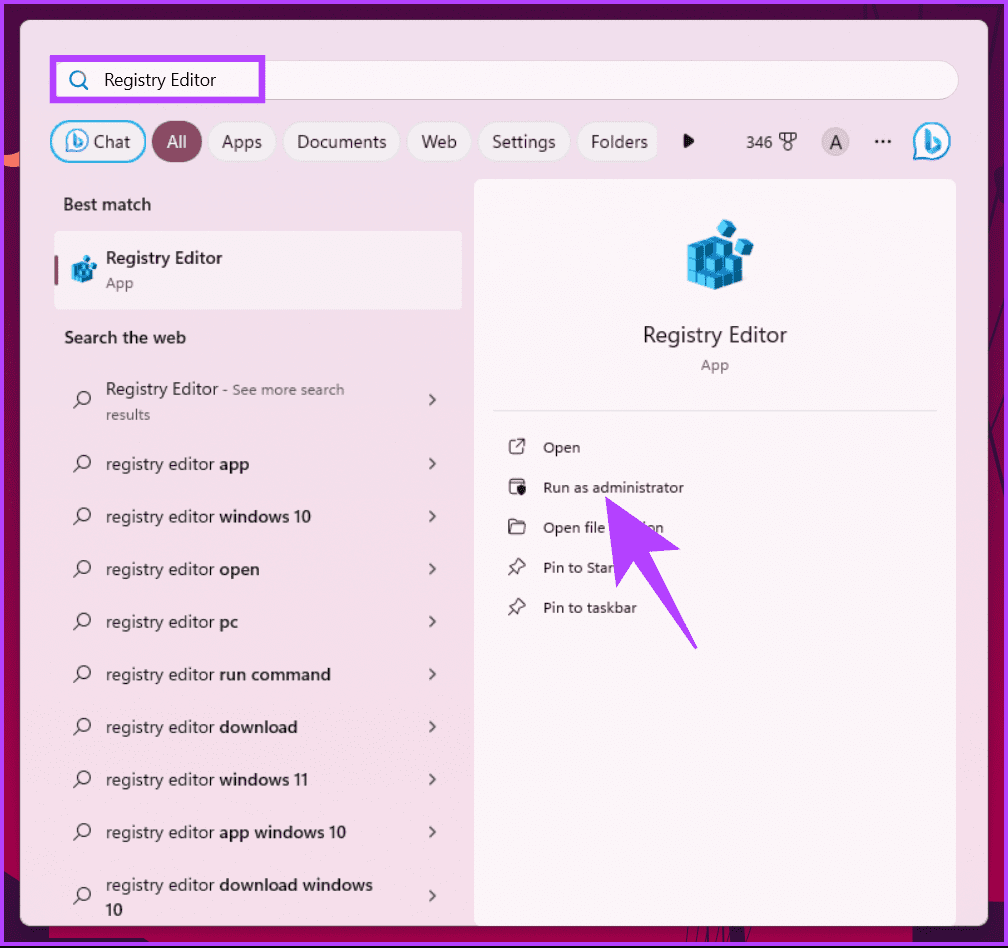Click Open in the preview pane
The height and width of the screenshot is (948, 1008).
click(x=561, y=447)
